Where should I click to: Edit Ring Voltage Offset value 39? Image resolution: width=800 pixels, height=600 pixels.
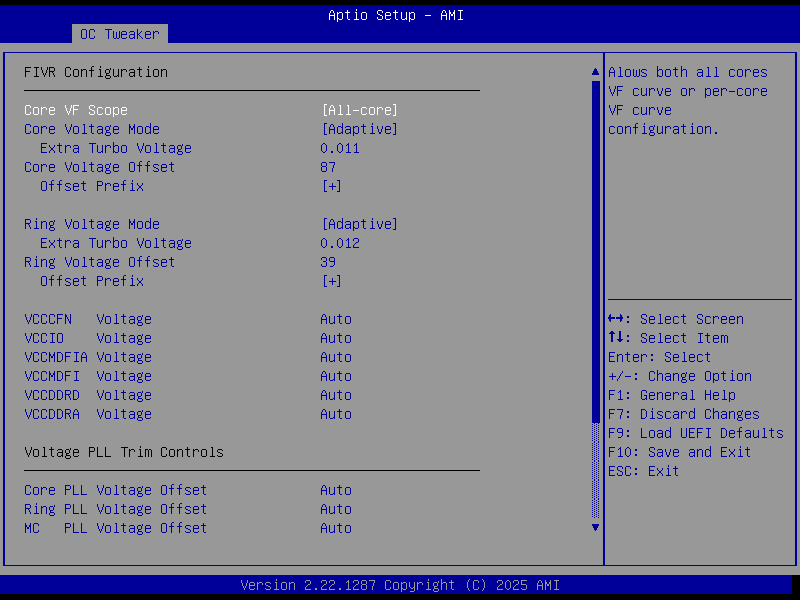[328, 262]
